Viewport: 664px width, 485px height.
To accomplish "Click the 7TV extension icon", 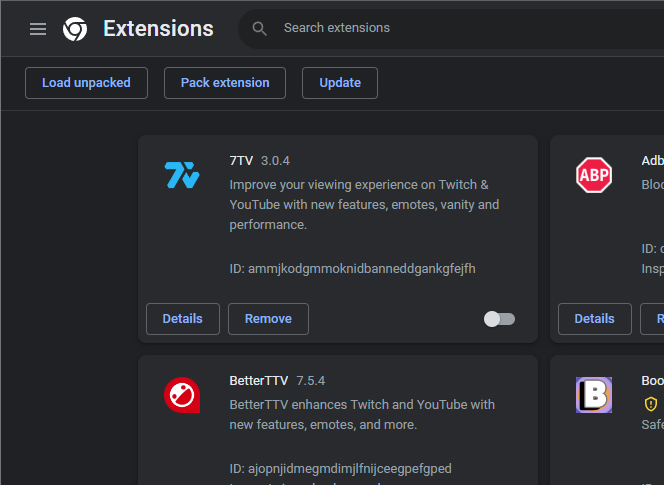I will tap(182, 175).
